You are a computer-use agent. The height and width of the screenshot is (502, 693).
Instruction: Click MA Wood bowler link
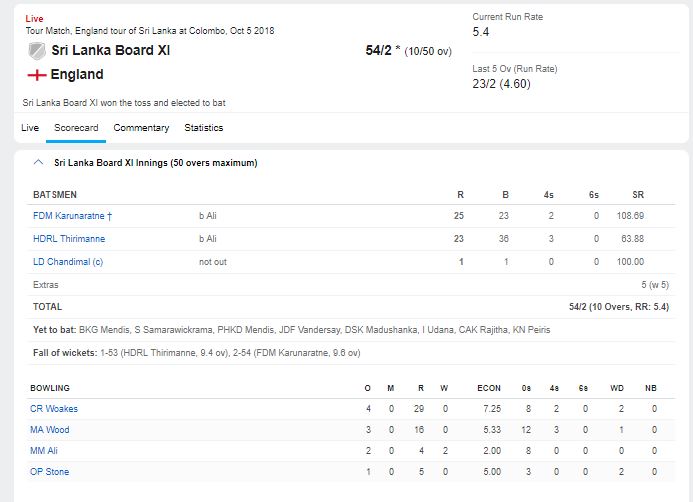tap(51, 430)
